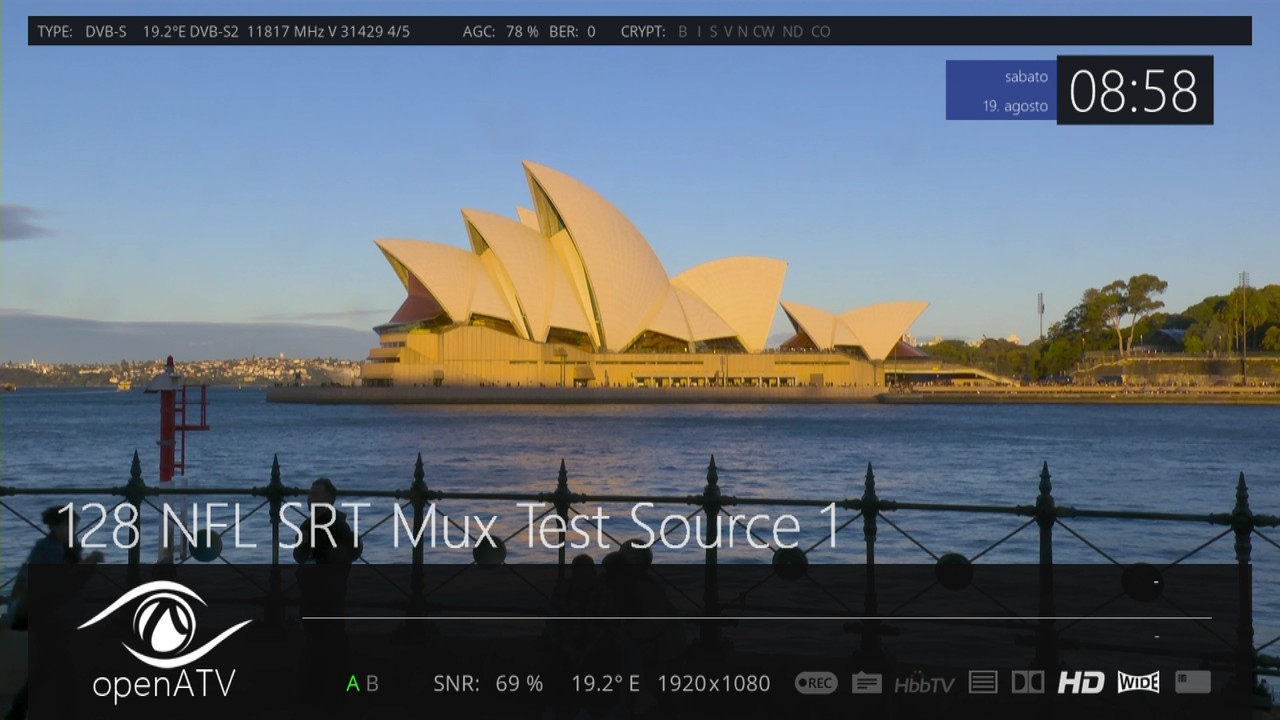Click the 19.2° E orbital position text
The height and width of the screenshot is (720, 1280).
click(605, 684)
